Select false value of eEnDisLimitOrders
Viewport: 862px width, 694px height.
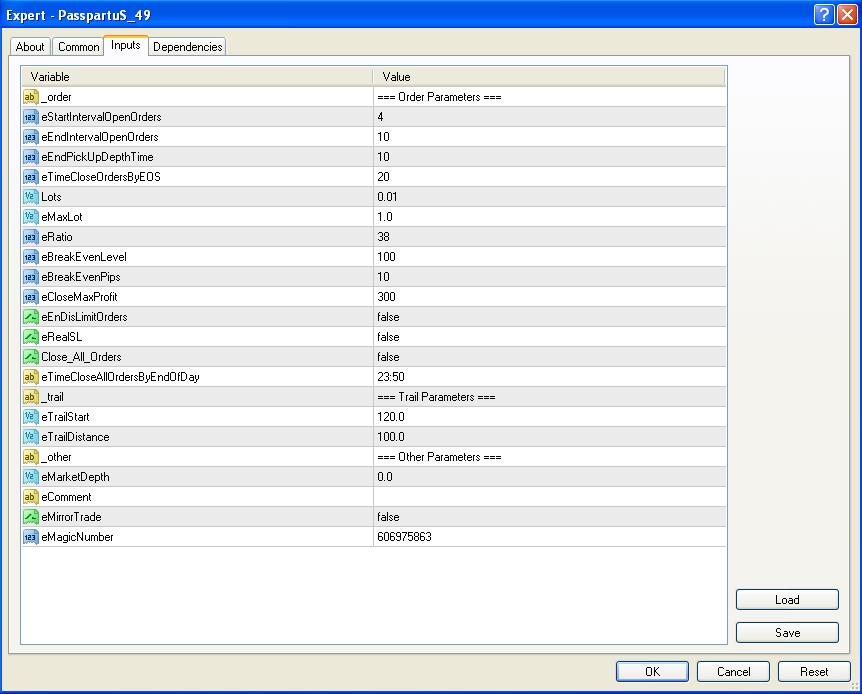click(388, 317)
